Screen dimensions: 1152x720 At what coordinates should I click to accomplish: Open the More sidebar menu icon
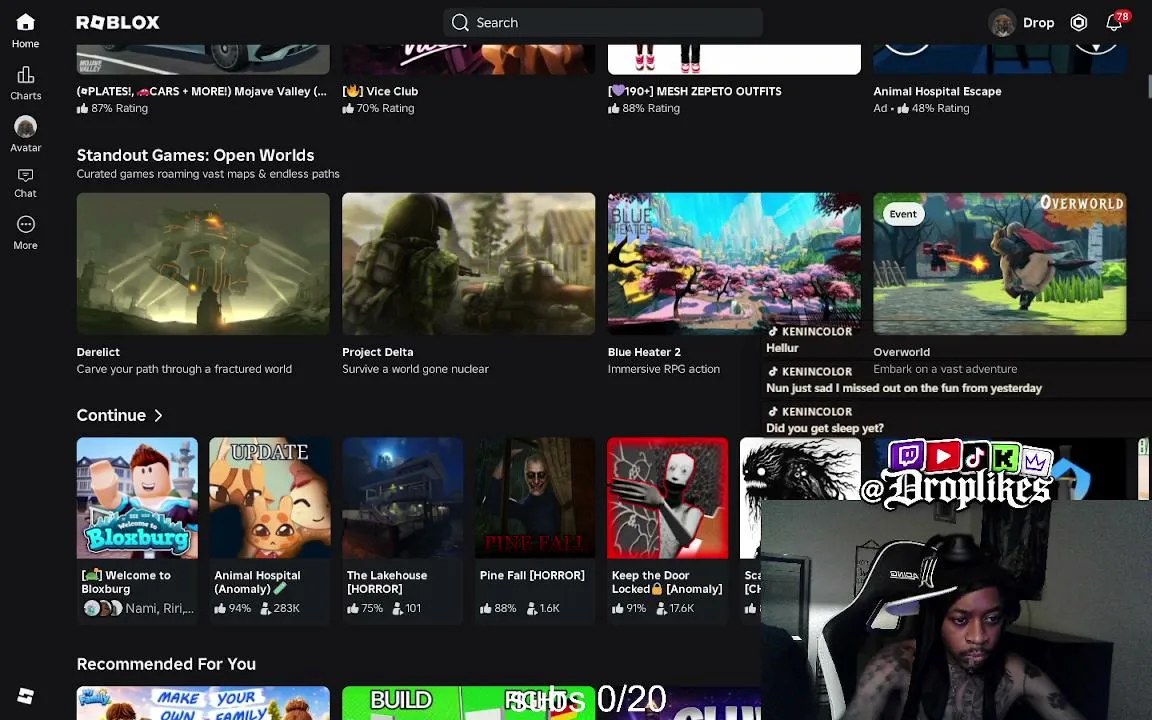(25, 224)
